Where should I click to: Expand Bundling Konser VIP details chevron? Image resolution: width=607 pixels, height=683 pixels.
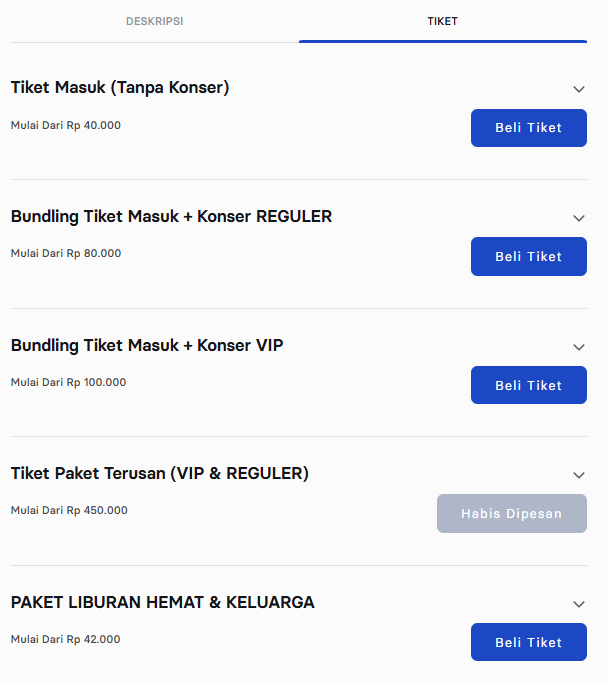(578, 347)
